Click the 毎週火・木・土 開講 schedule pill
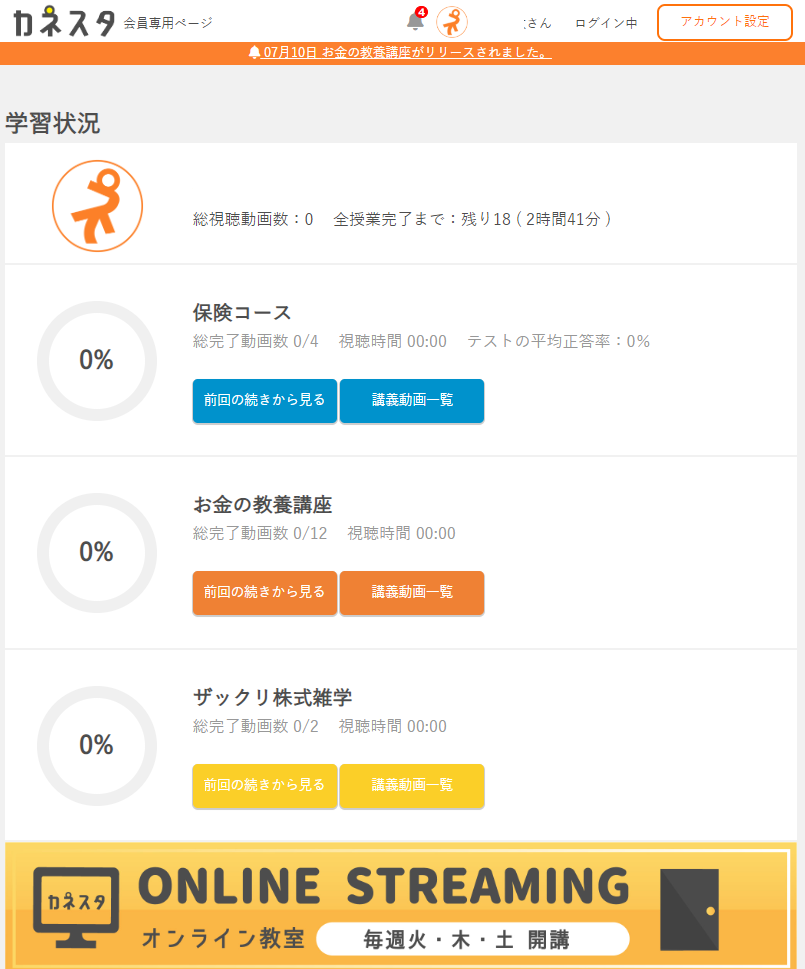The image size is (805, 969). pyautogui.click(x=473, y=939)
